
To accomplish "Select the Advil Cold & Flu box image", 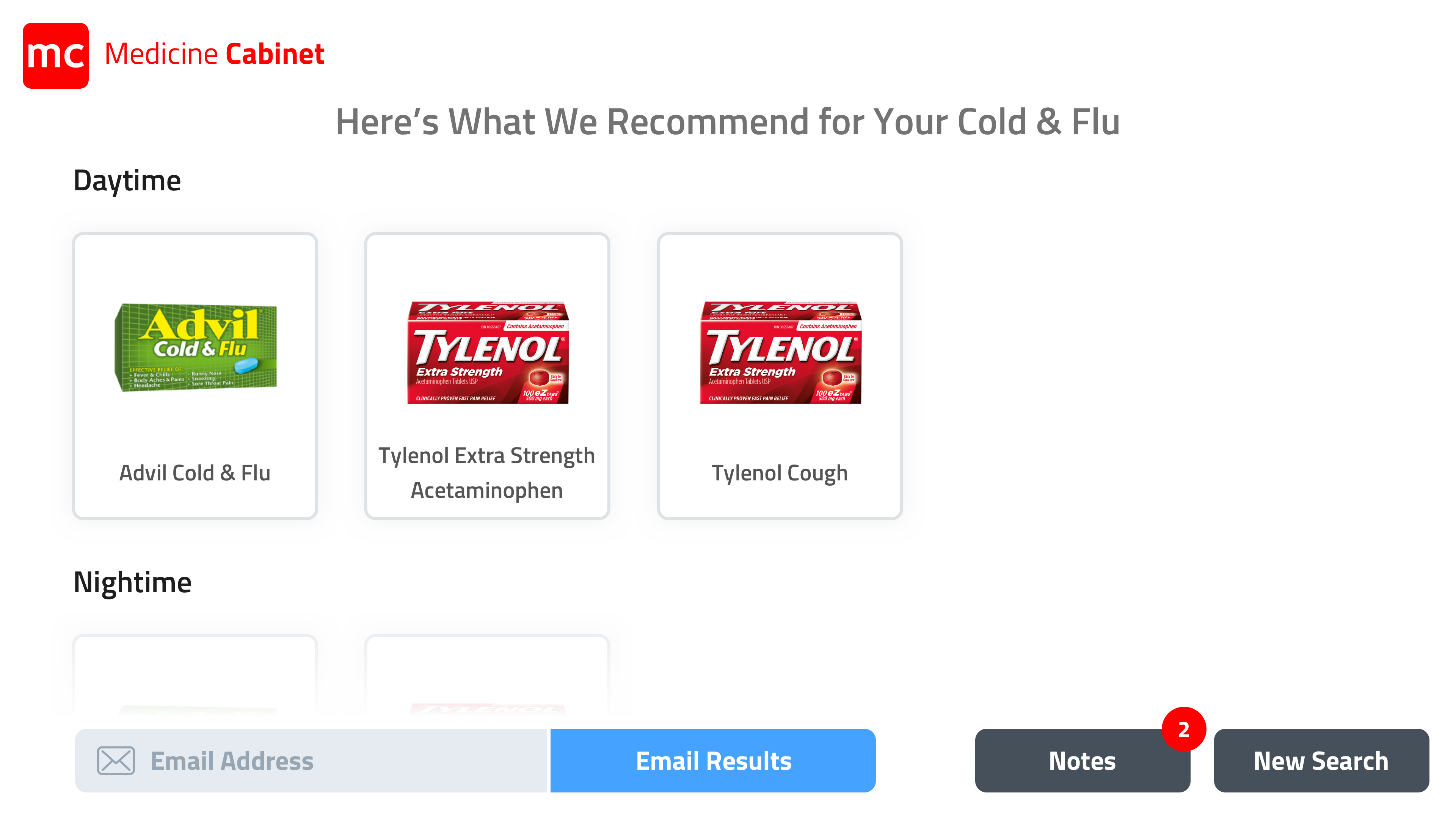I will pos(196,347).
